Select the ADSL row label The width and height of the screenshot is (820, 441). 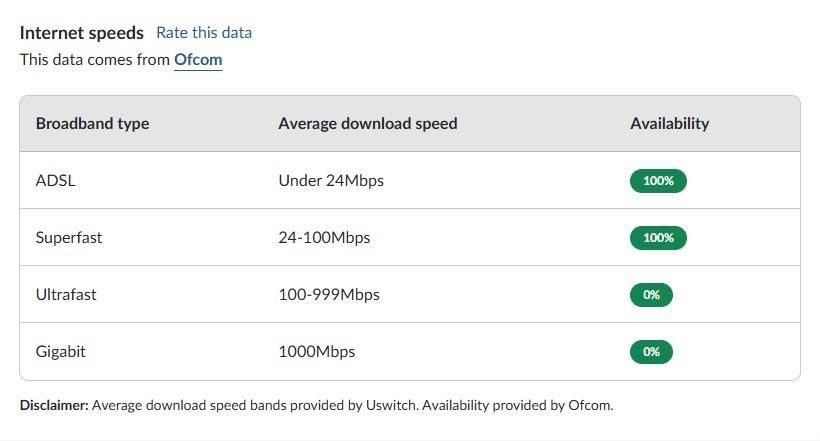point(55,181)
